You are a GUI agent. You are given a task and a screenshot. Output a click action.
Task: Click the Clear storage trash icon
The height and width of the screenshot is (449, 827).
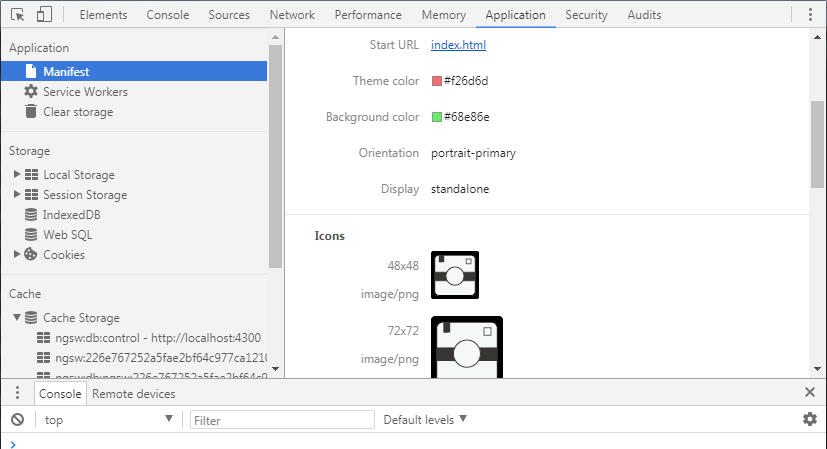[x=31, y=111]
